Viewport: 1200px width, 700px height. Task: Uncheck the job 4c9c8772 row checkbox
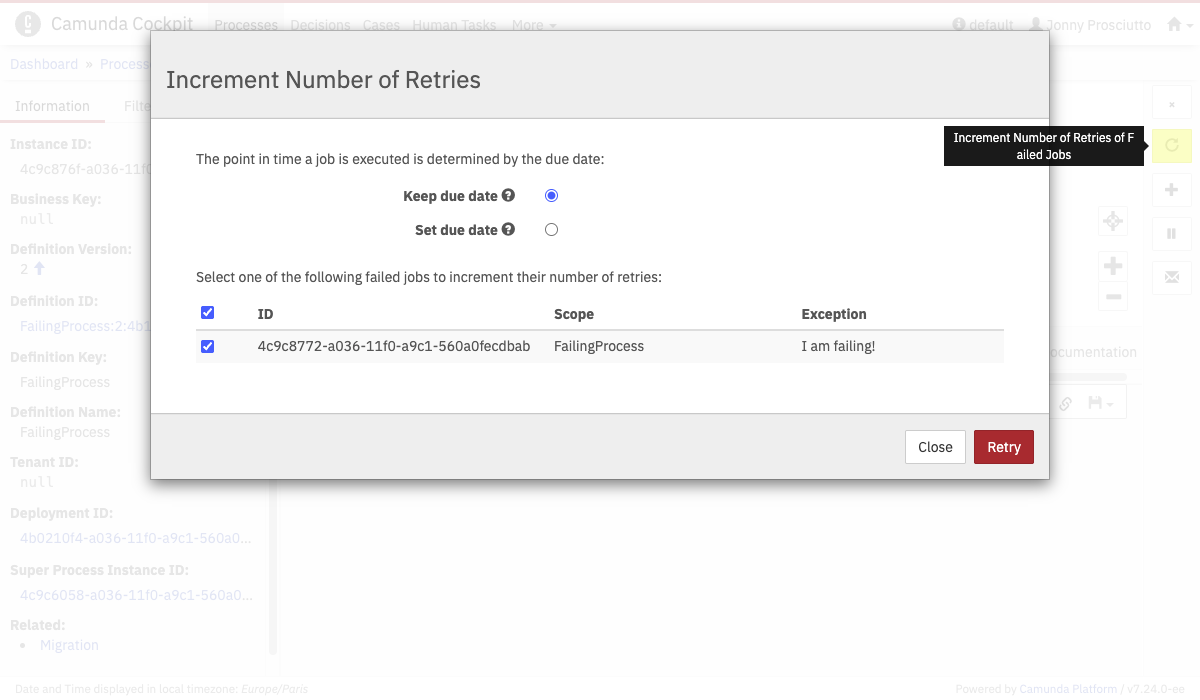click(x=208, y=346)
